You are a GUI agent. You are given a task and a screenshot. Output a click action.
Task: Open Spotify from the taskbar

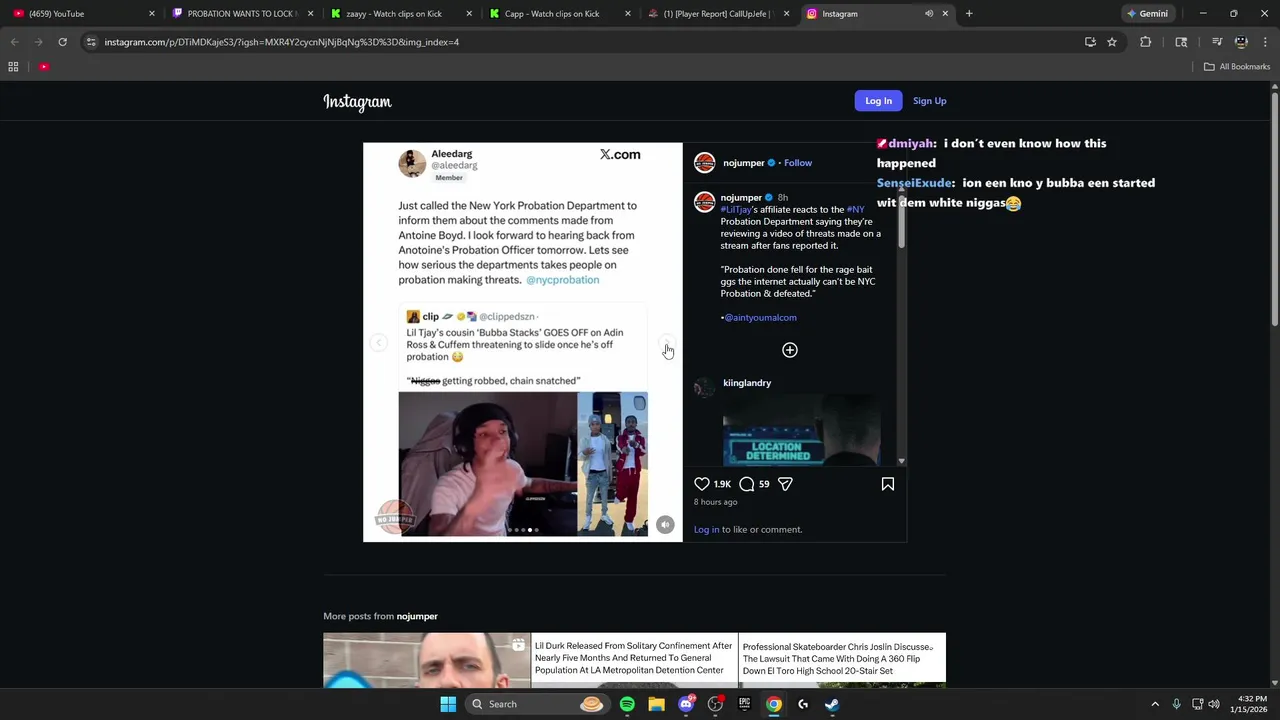pos(627,704)
